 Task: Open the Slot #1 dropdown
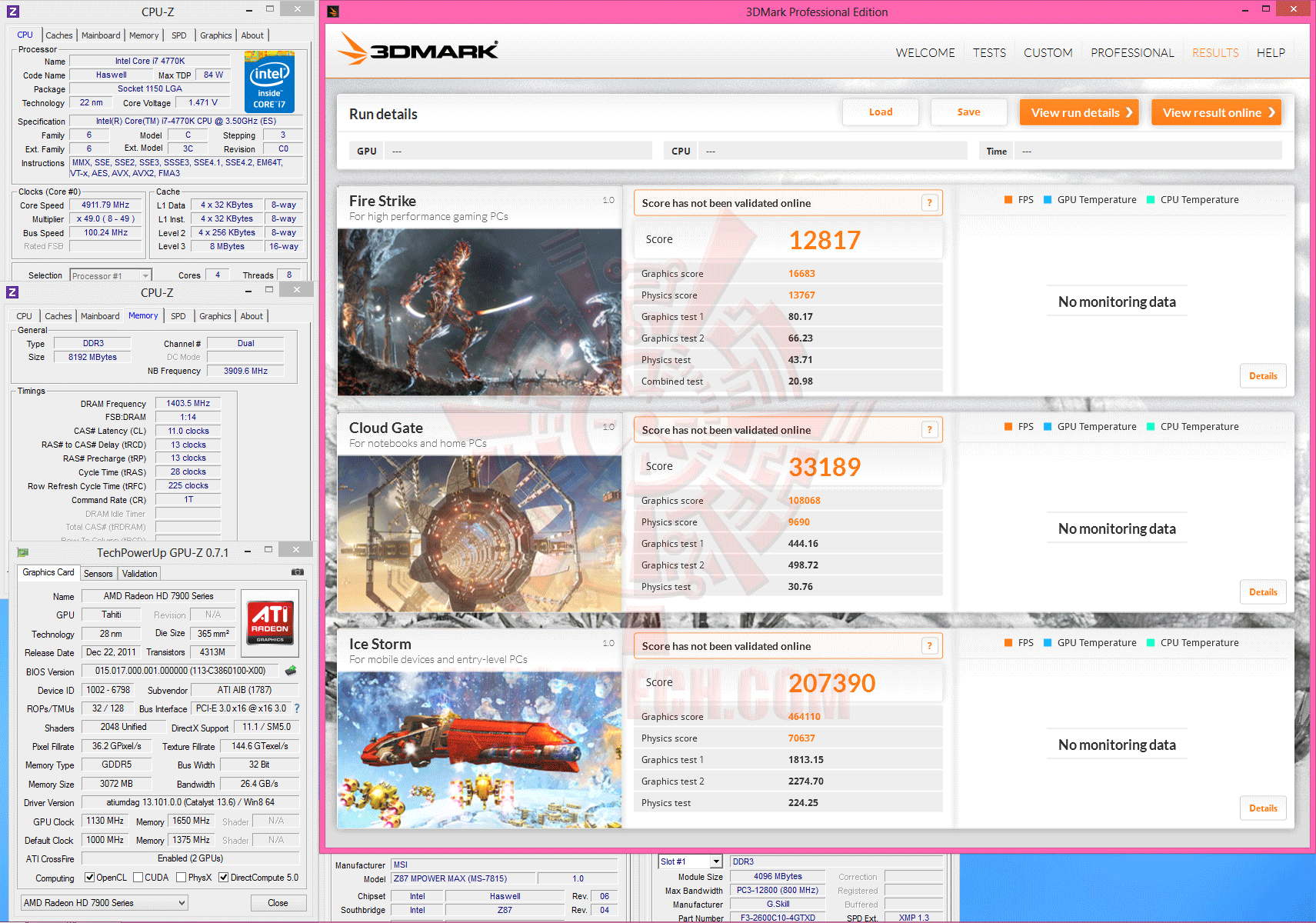691,861
